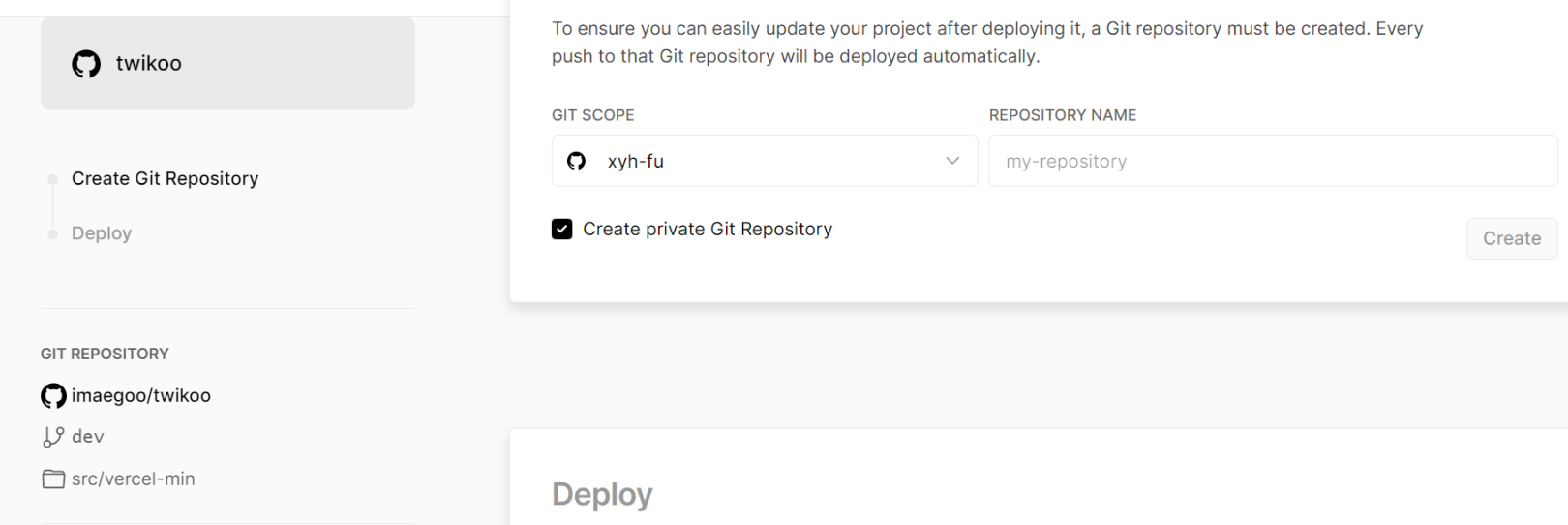Viewport: 1568px width, 525px height.
Task: Select the Deploy step in sidebar
Action: click(x=102, y=234)
